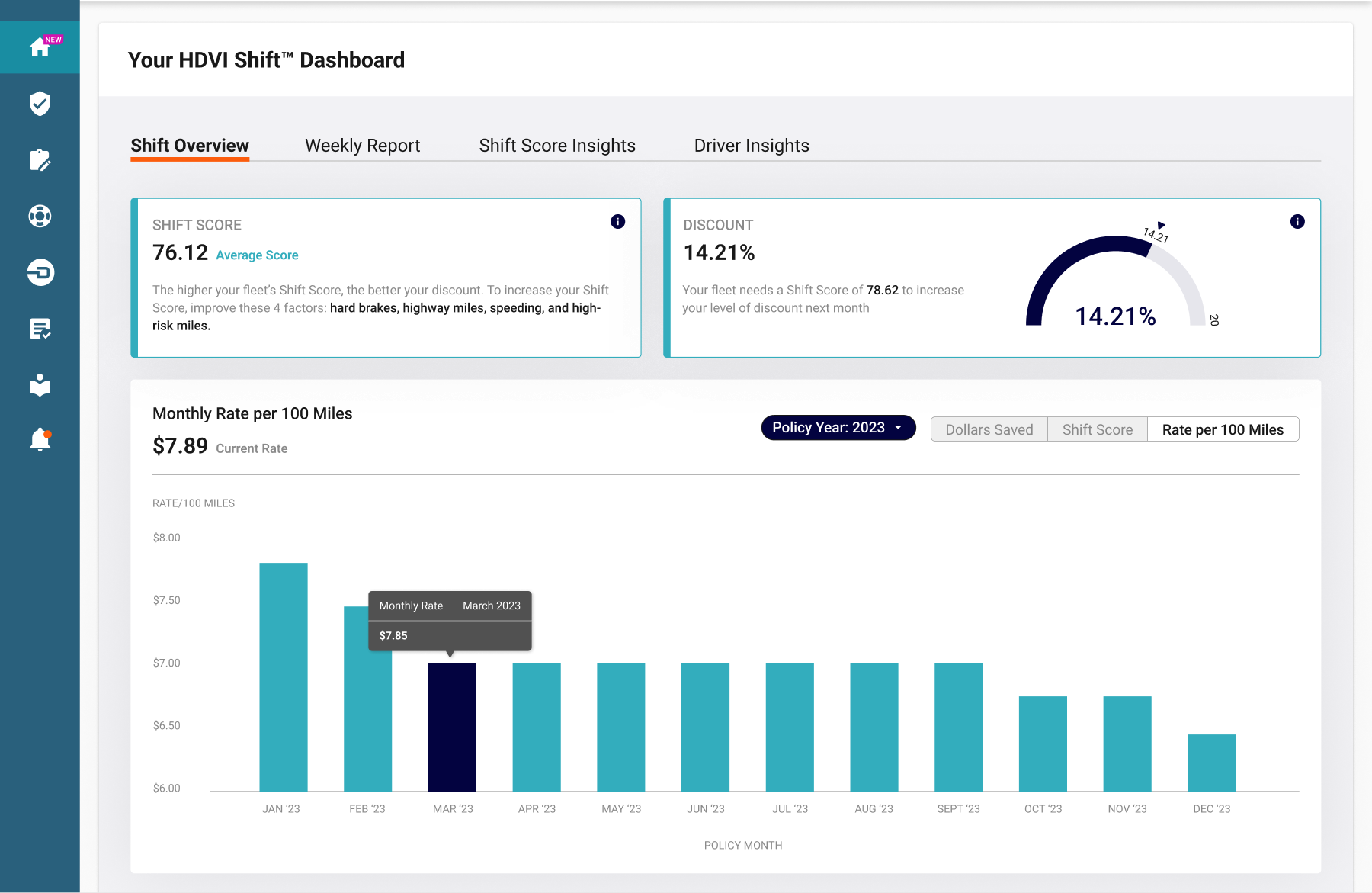This screenshot has width=1372, height=893.
Task: Click the $7.85 tooltip value
Action: click(393, 635)
